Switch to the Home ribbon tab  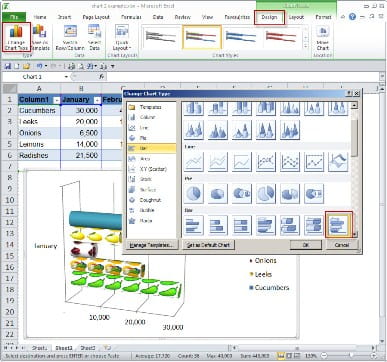point(40,17)
